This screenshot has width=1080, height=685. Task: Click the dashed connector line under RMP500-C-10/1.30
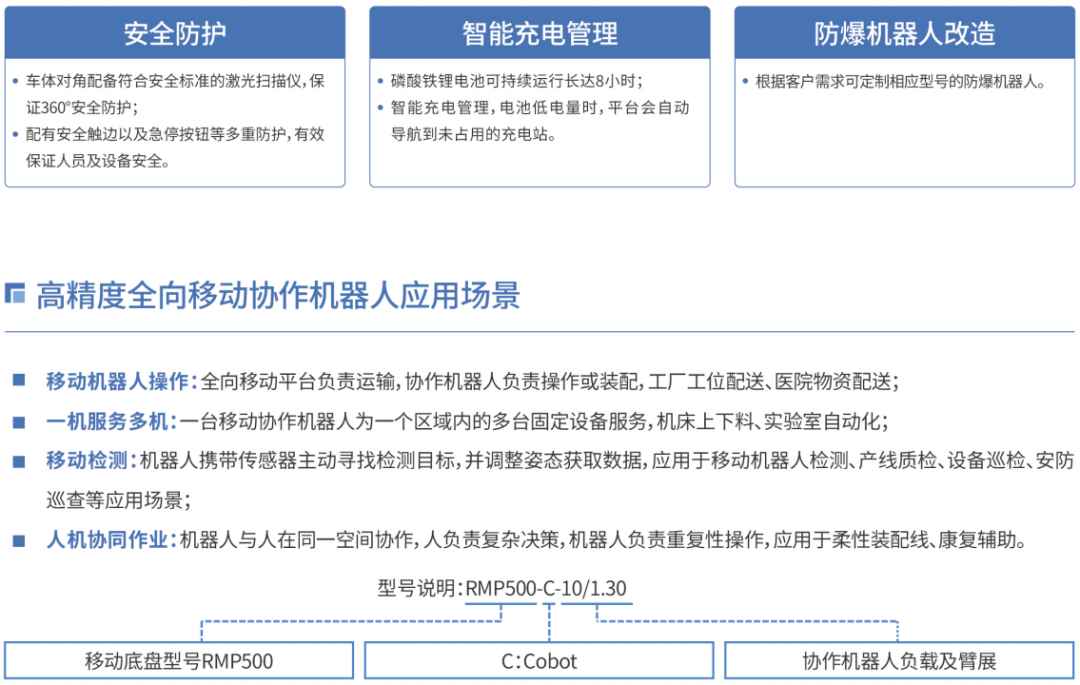coord(547,620)
